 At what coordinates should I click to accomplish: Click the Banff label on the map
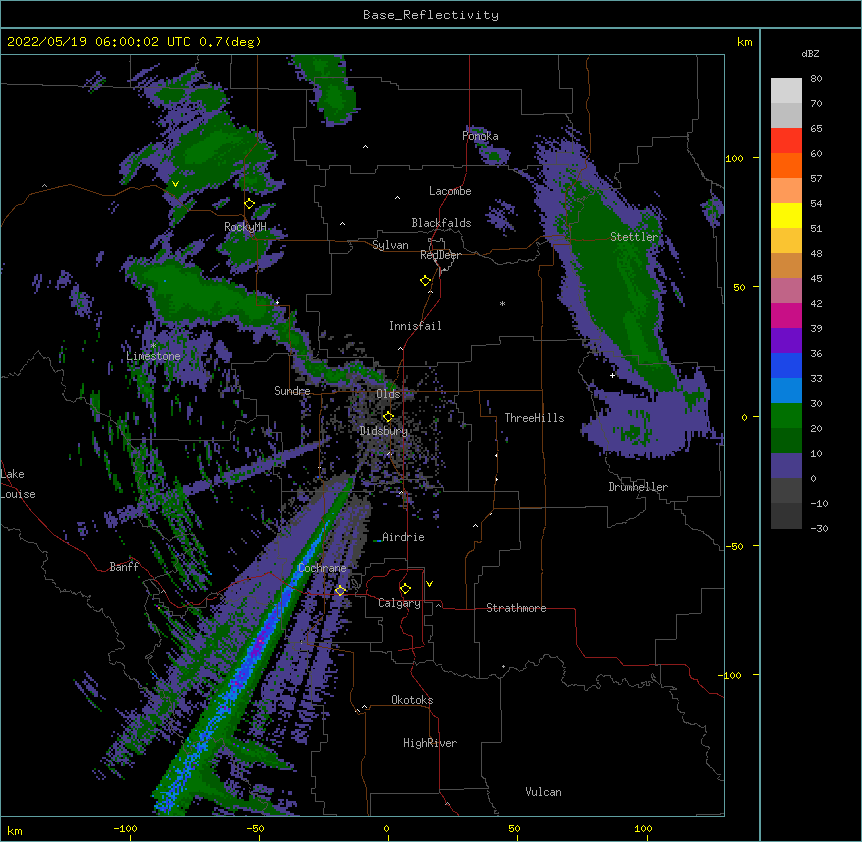click(124, 567)
